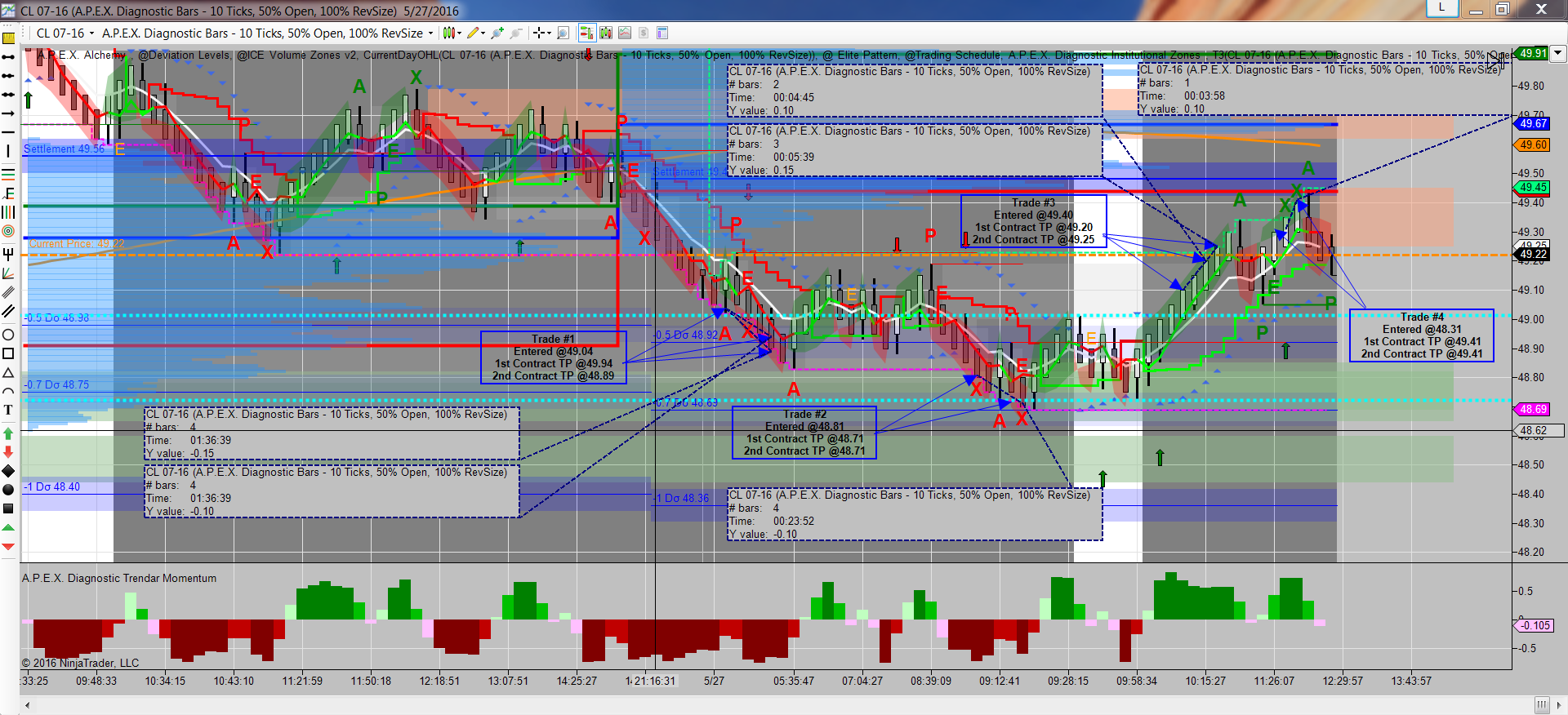Click the -1 Dσ 48.40 deviation label
Image resolution: width=1568 pixels, height=715 pixels.
coord(52,486)
